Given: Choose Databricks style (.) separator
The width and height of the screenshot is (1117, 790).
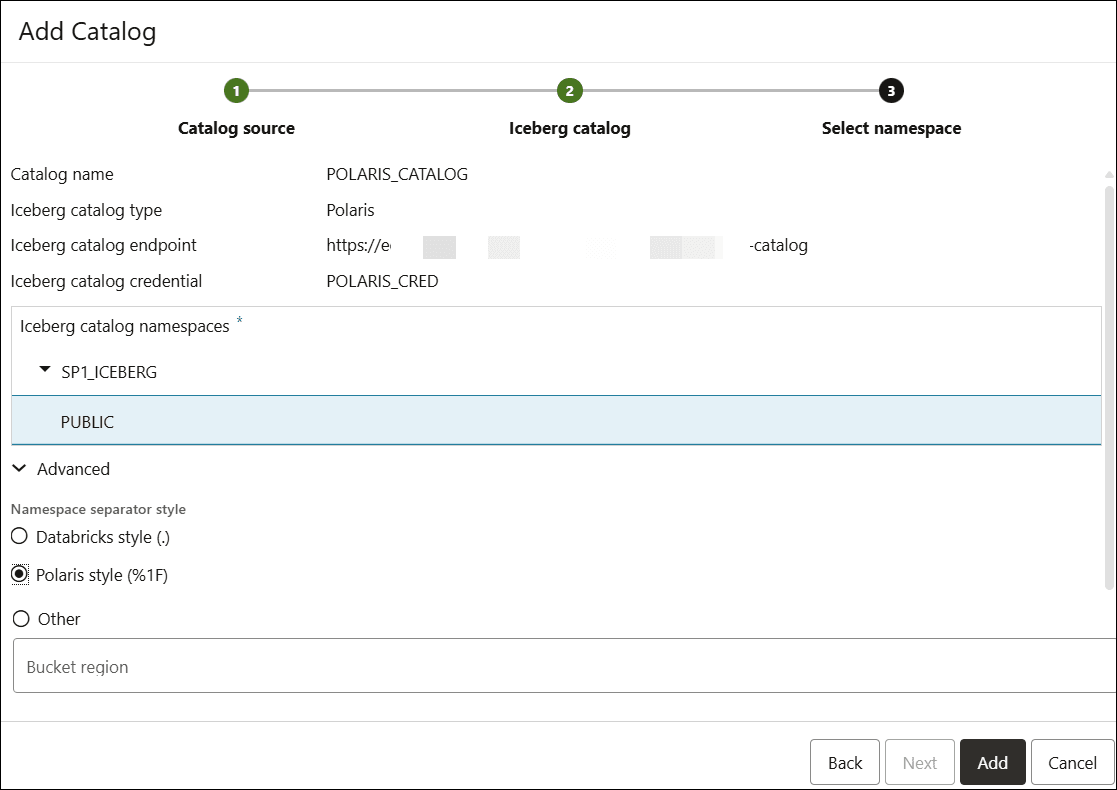Looking at the screenshot, I should pyautogui.click(x=20, y=536).
